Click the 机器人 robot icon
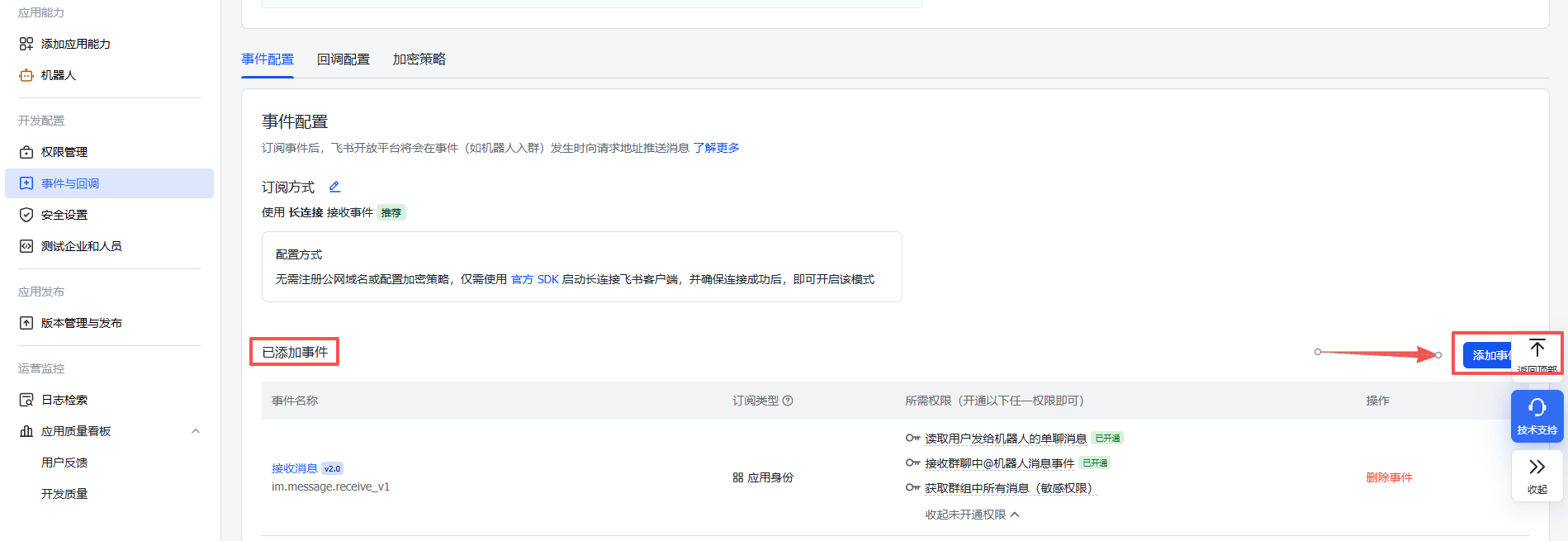 [26, 75]
